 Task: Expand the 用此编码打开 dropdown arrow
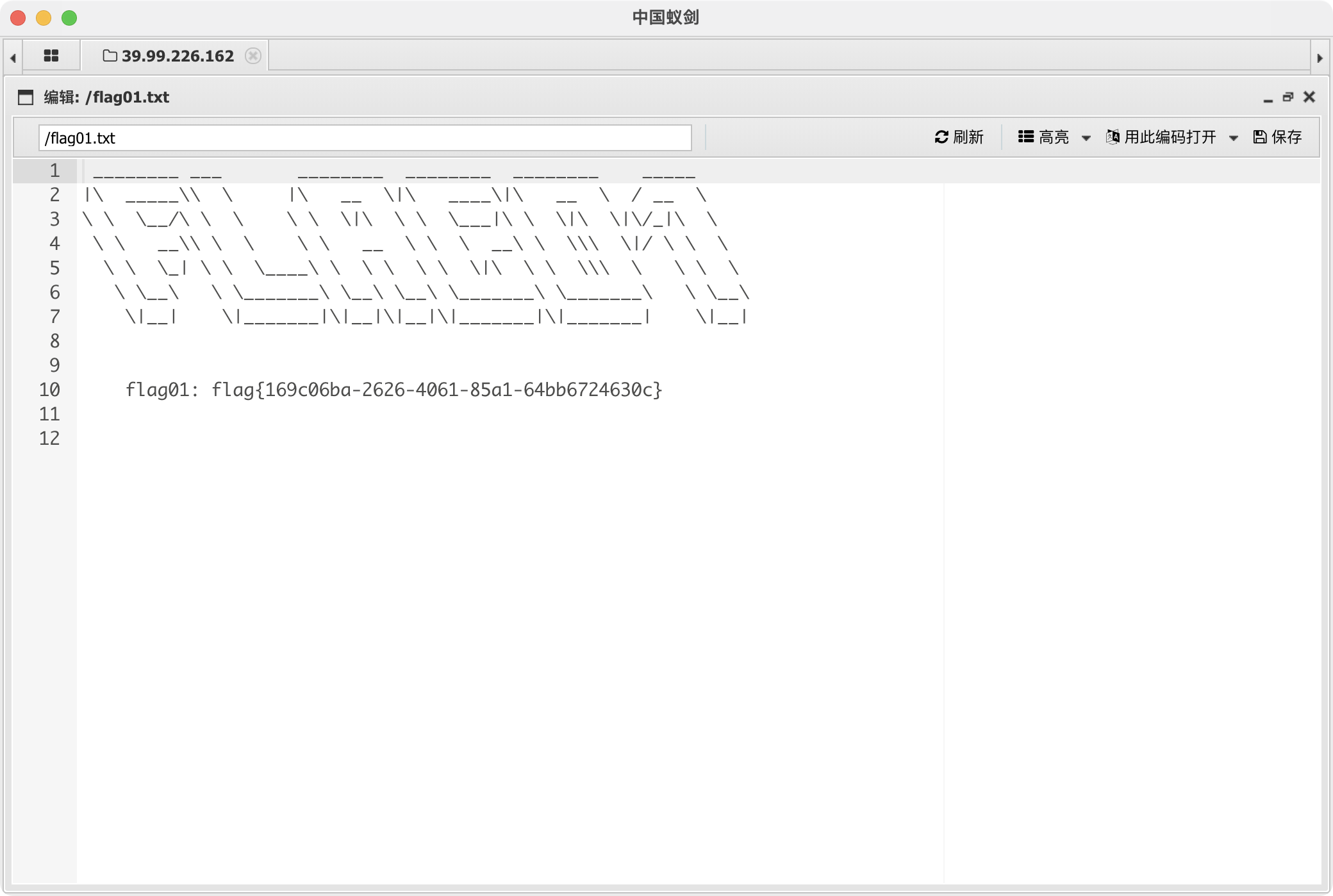tap(1234, 138)
